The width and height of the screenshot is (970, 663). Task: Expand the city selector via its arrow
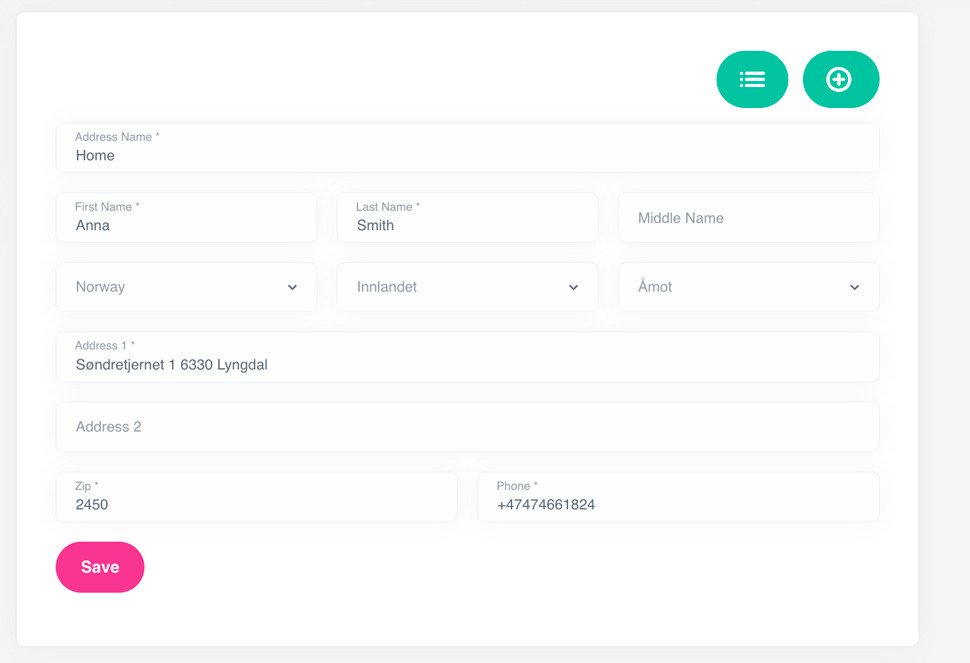pos(855,287)
